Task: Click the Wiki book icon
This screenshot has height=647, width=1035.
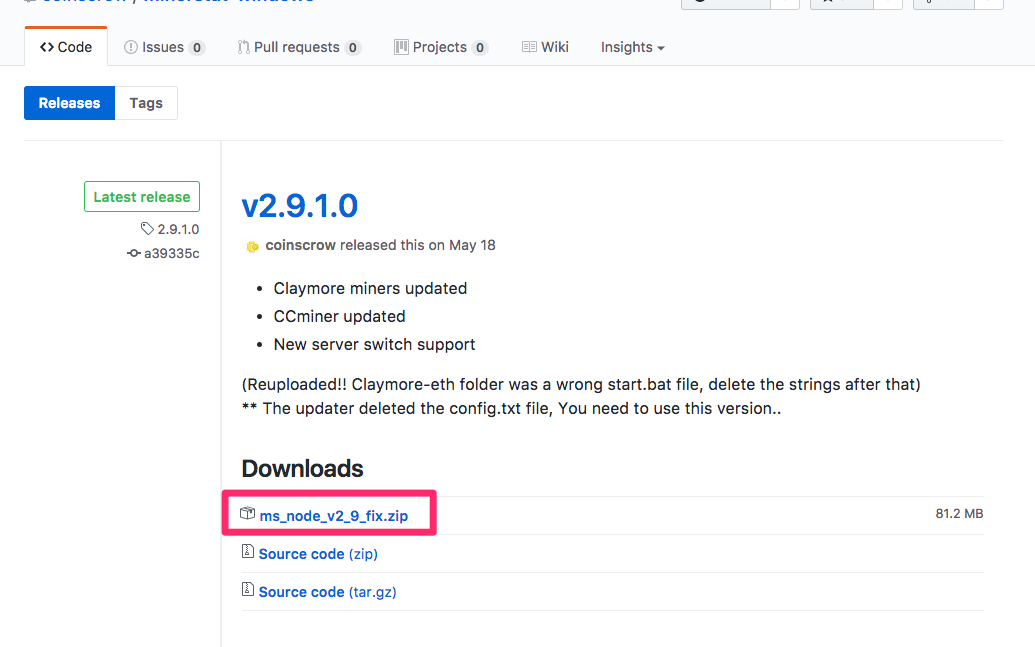Action: [529, 47]
